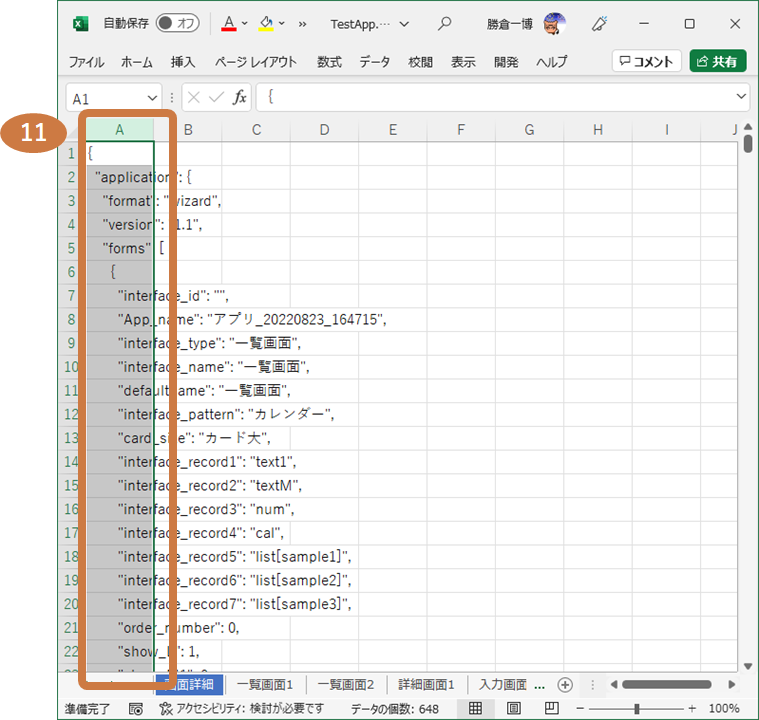Click the fill color bucket icon
This screenshot has width=759, height=720.
[265, 23]
